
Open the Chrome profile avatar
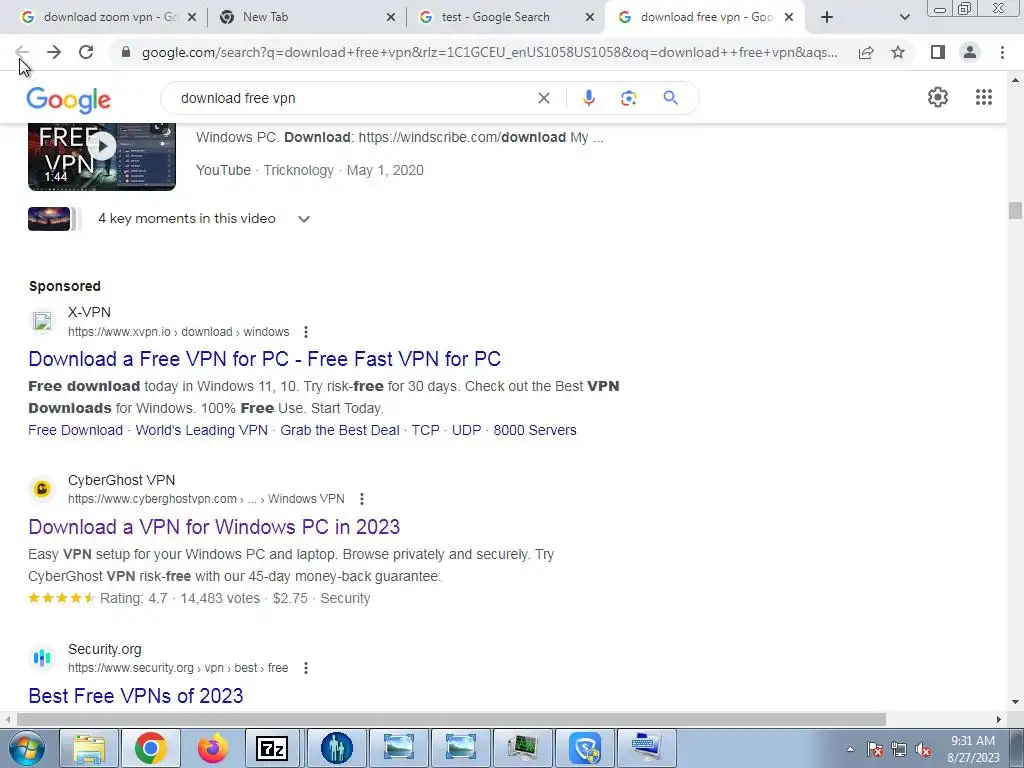pyautogui.click(x=970, y=52)
